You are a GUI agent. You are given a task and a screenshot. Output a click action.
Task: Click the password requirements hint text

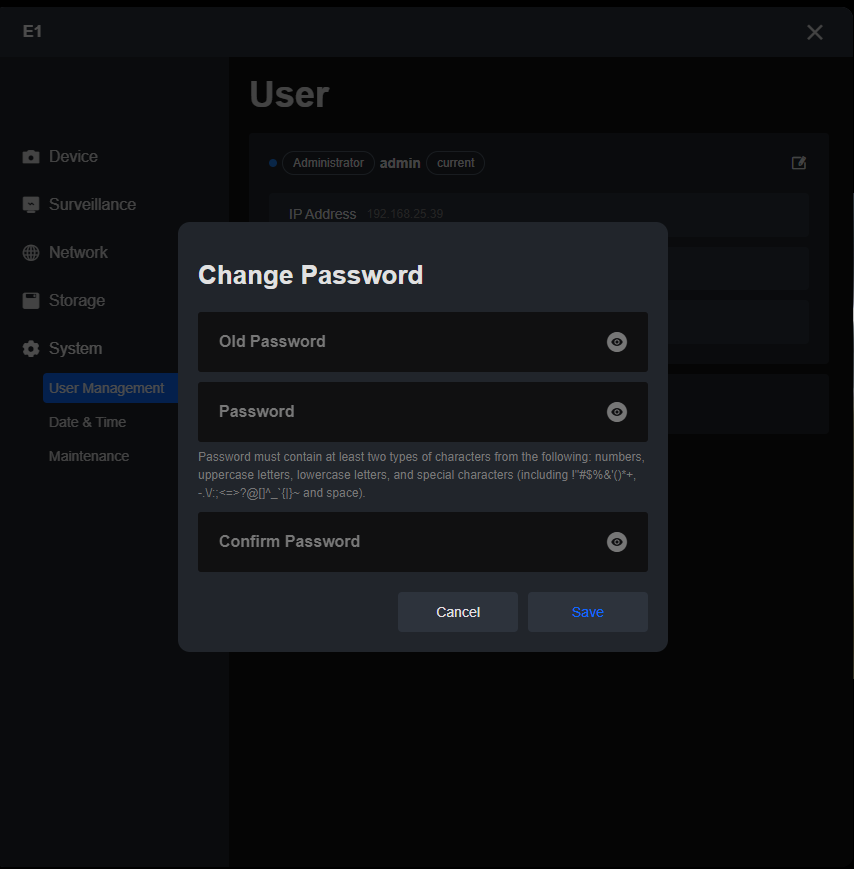pyautogui.click(x=421, y=475)
